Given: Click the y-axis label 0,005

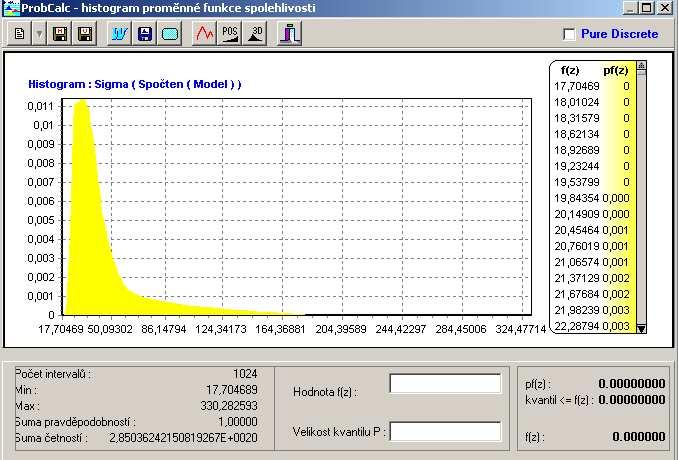Looking at the screenshot, I should [40, 220].
